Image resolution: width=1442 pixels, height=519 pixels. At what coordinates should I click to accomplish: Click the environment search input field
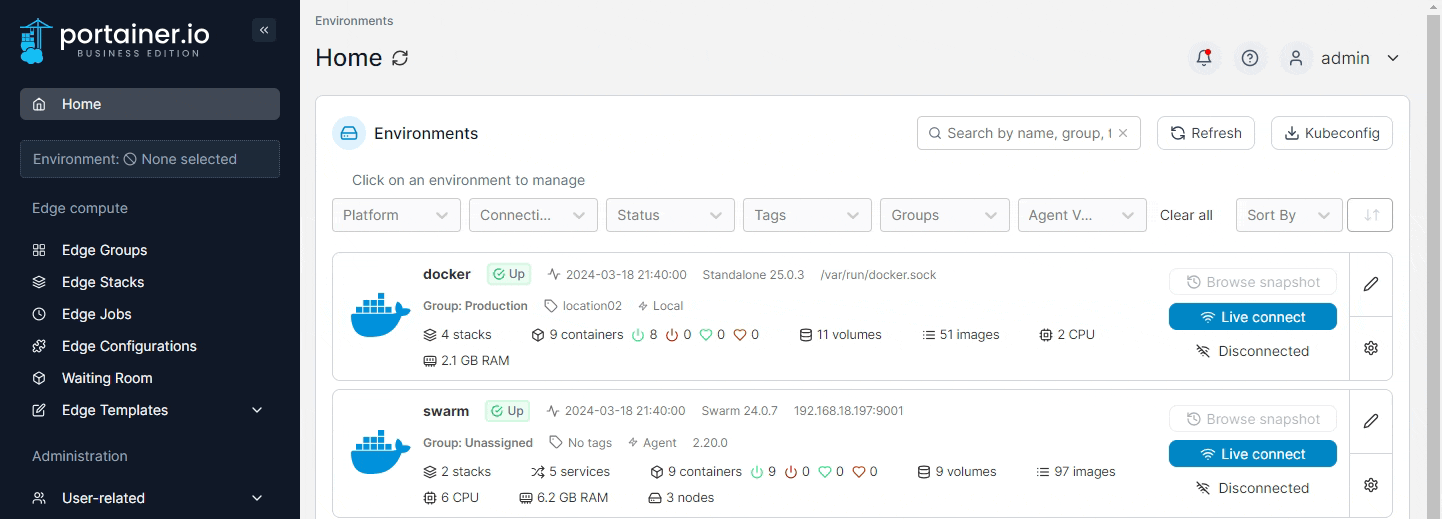1025,133
